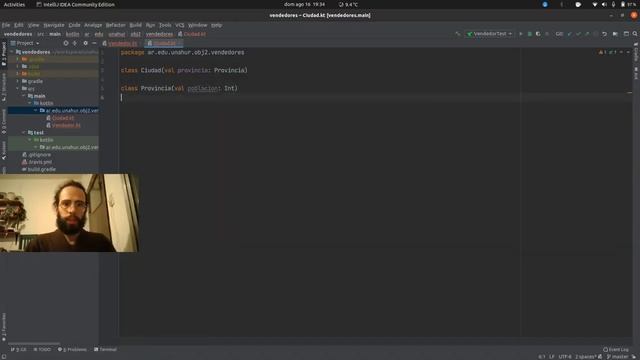Click the UTF-8 encoding in status bar
Viewport: 640px width, 360px height.
565,357
